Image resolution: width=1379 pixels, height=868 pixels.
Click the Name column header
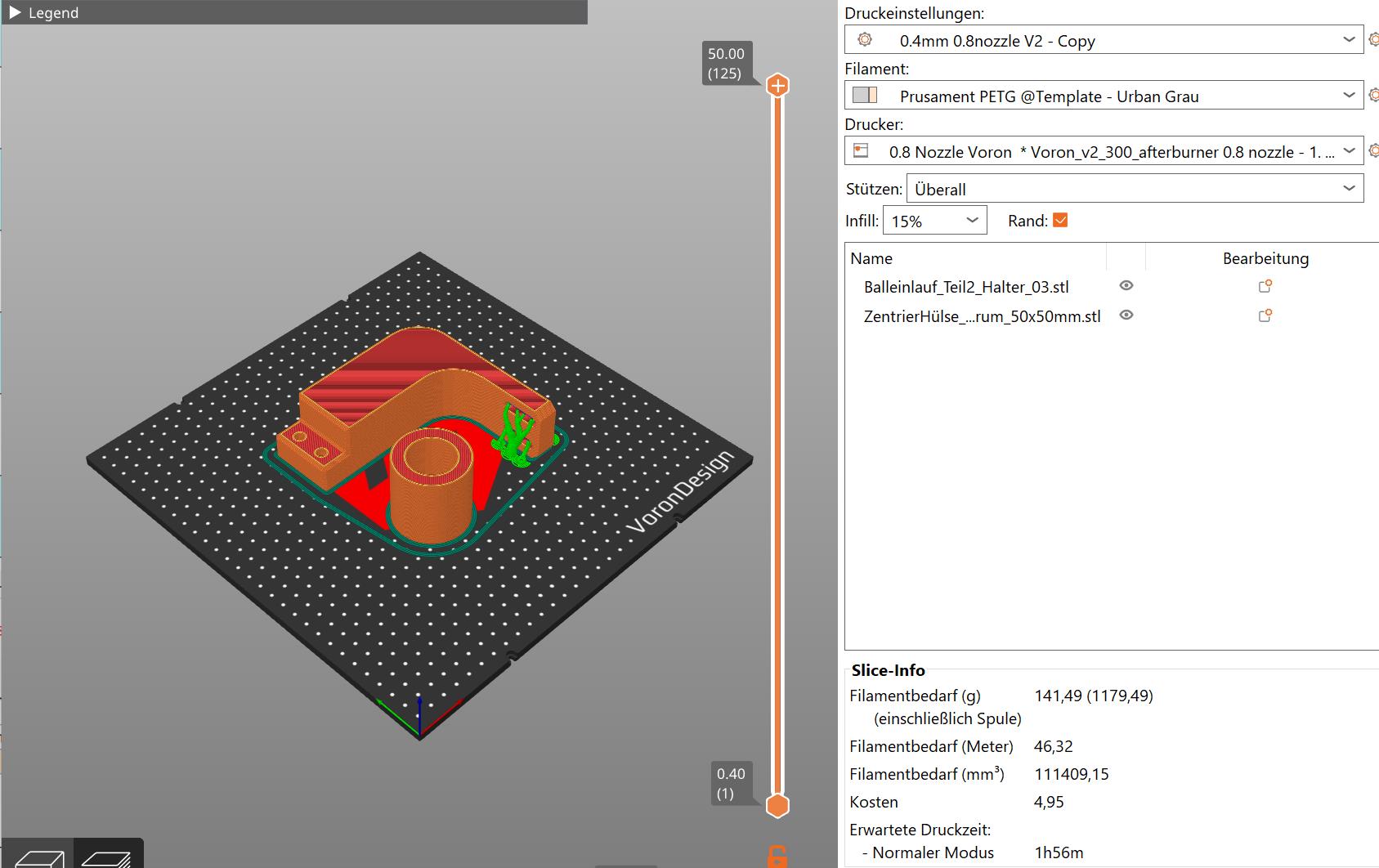871,258
